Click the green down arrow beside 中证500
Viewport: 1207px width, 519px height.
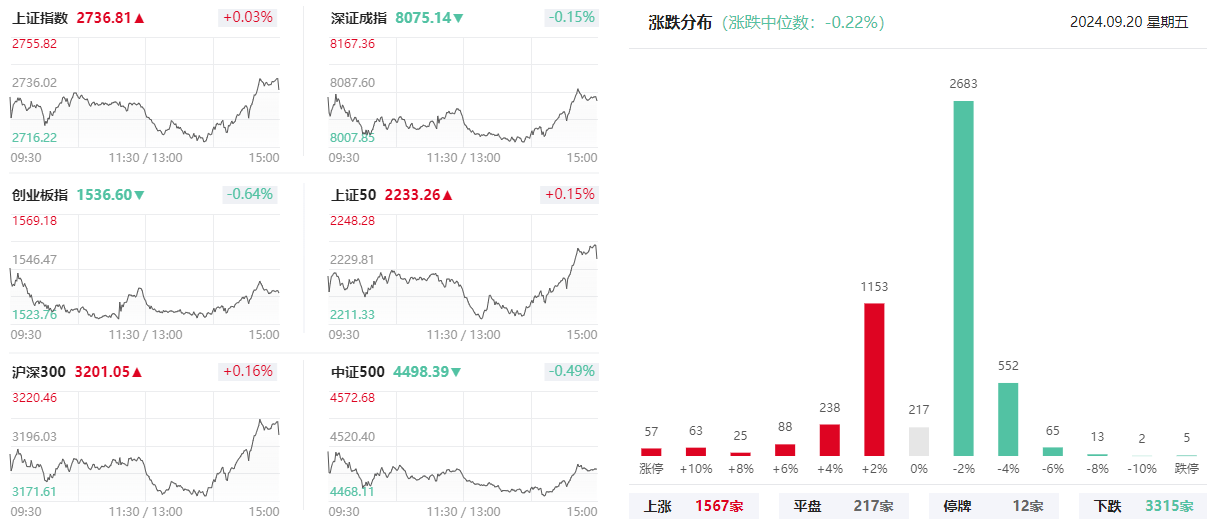(456, 372)
